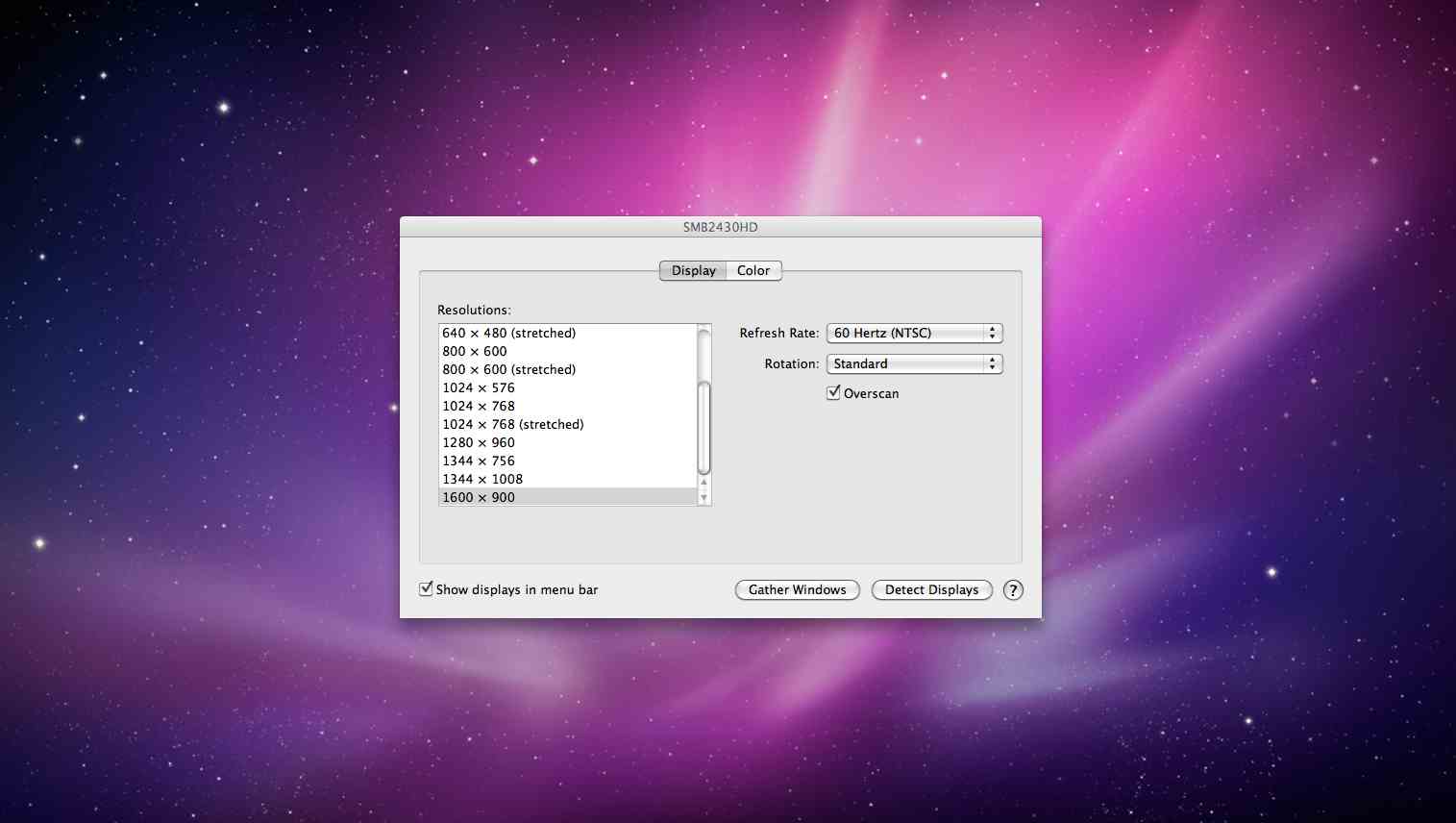1456x823 pixels.
Task: Select the Display tab
Action: 693,271
